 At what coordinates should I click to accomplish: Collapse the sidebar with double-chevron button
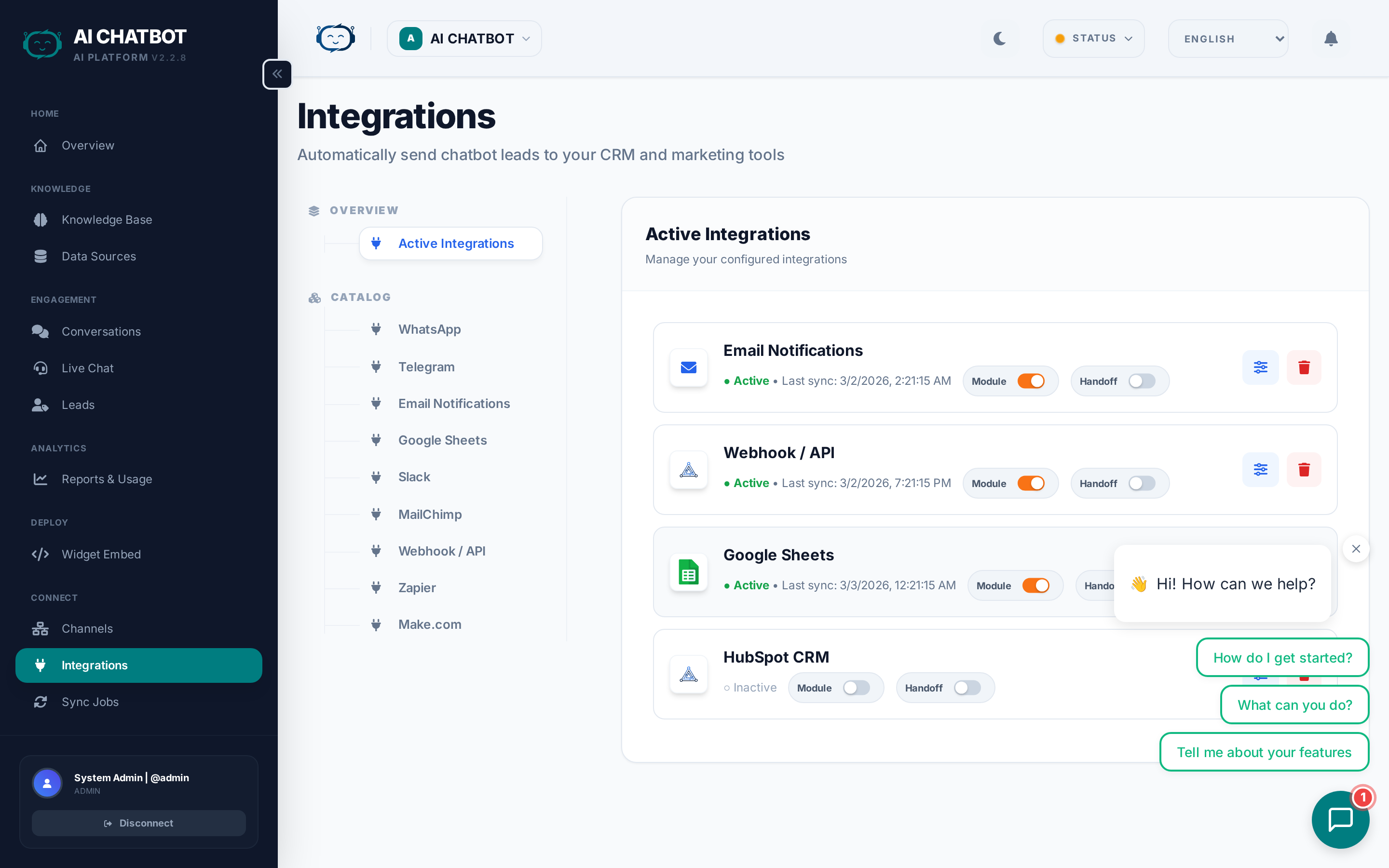[277, 74]
